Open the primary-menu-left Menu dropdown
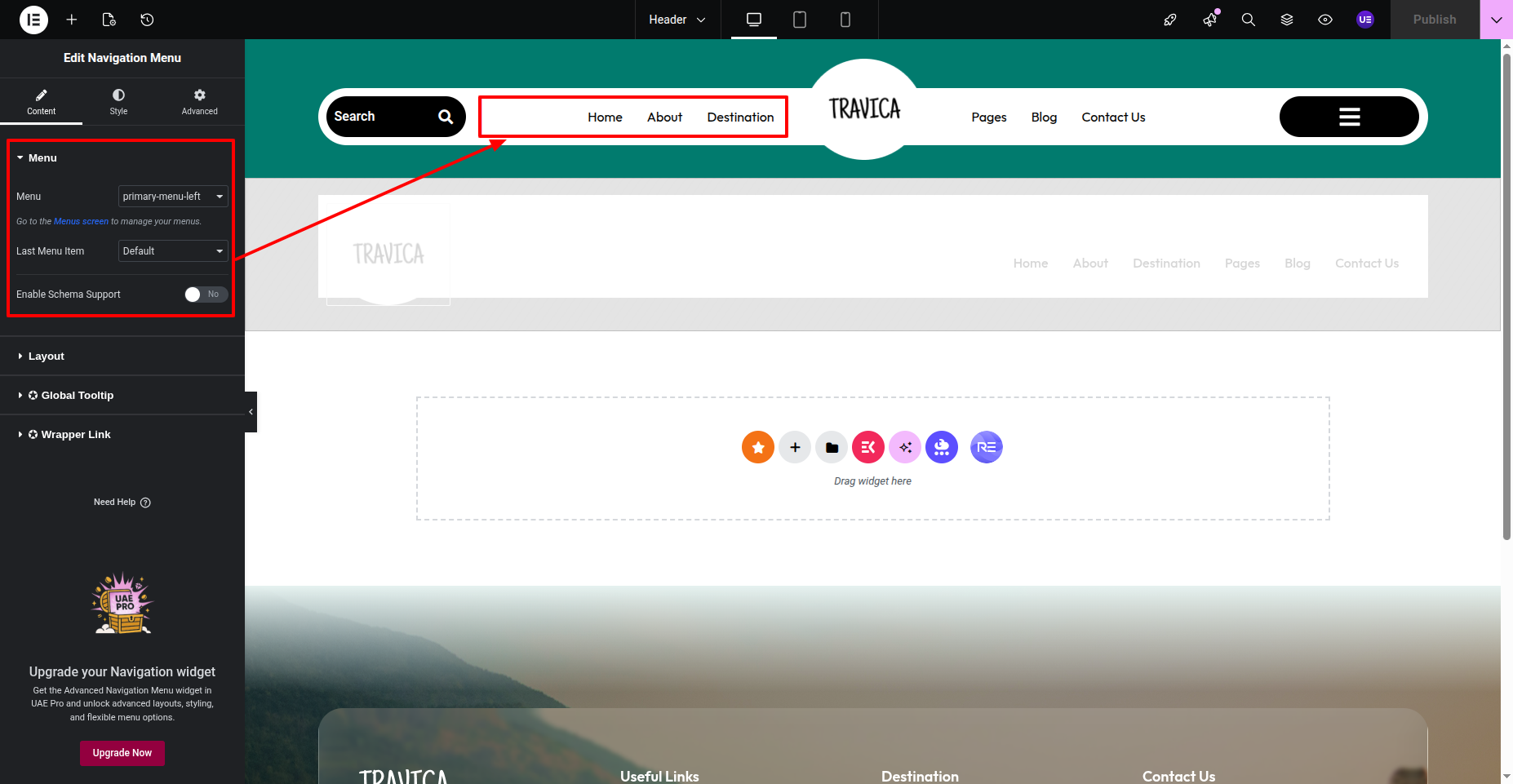The width and height of the screenshot is (1513, 784). [173, 197]
